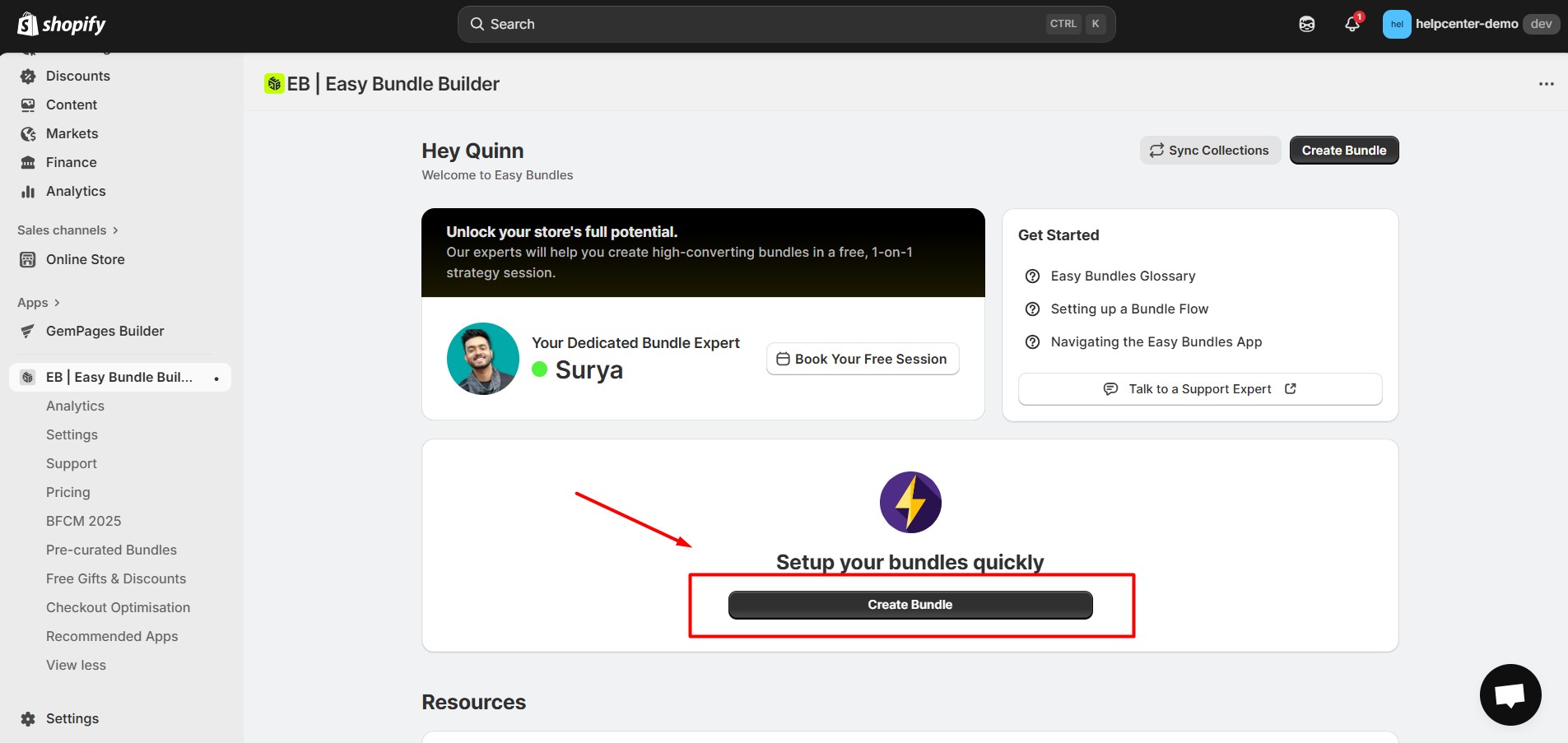The image size is (1568, 743).
Task: Open the chat widget bubble at bottom right
Action: (1510, 694)
